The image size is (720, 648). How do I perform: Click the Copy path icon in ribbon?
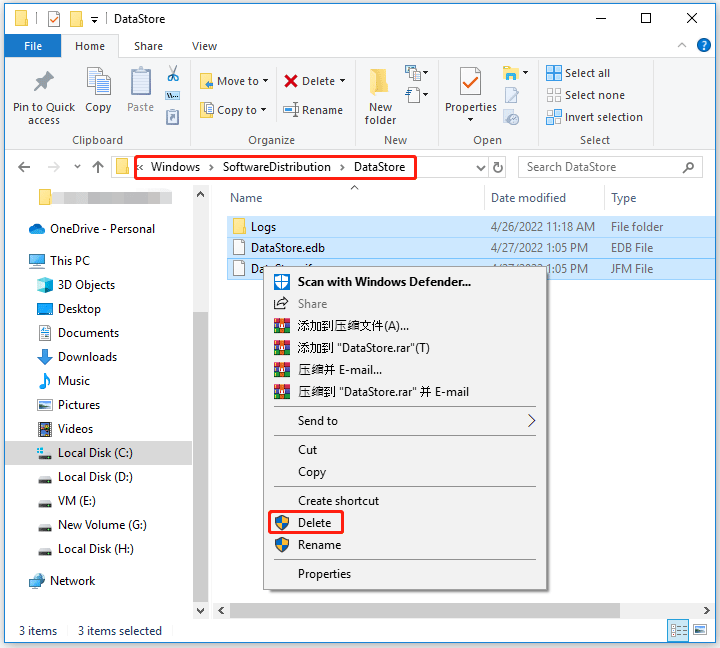(173, 96)
